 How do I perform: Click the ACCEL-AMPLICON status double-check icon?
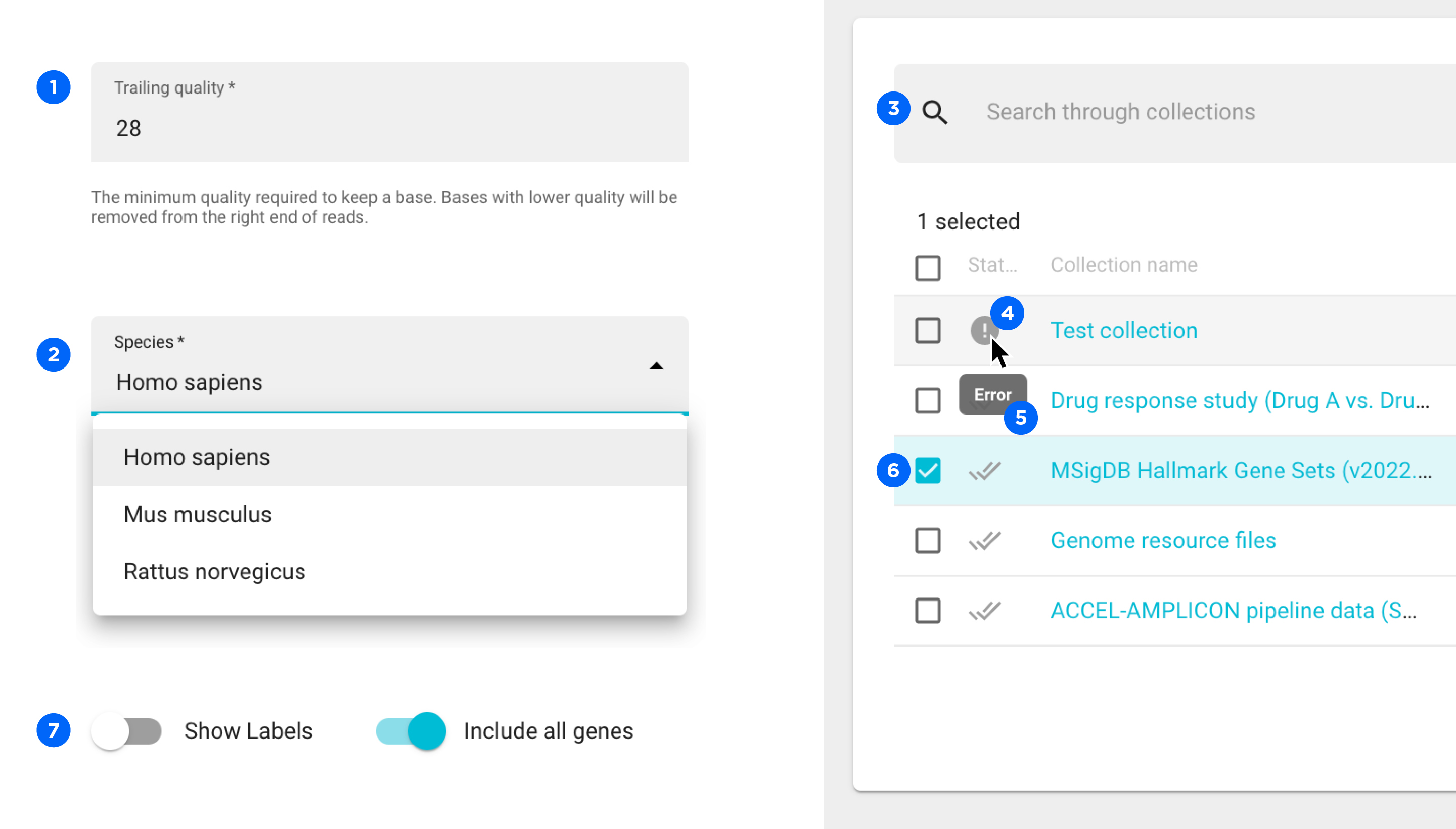[984, 611]
